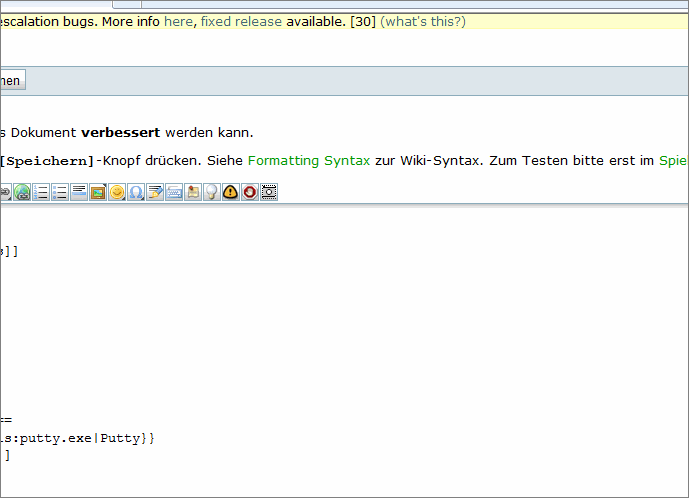Click the partially visible button ending in 'hen'
Image resolution: width=689 pixels, height=498 pixels.
pyautogui.click(x=11, y=80)
